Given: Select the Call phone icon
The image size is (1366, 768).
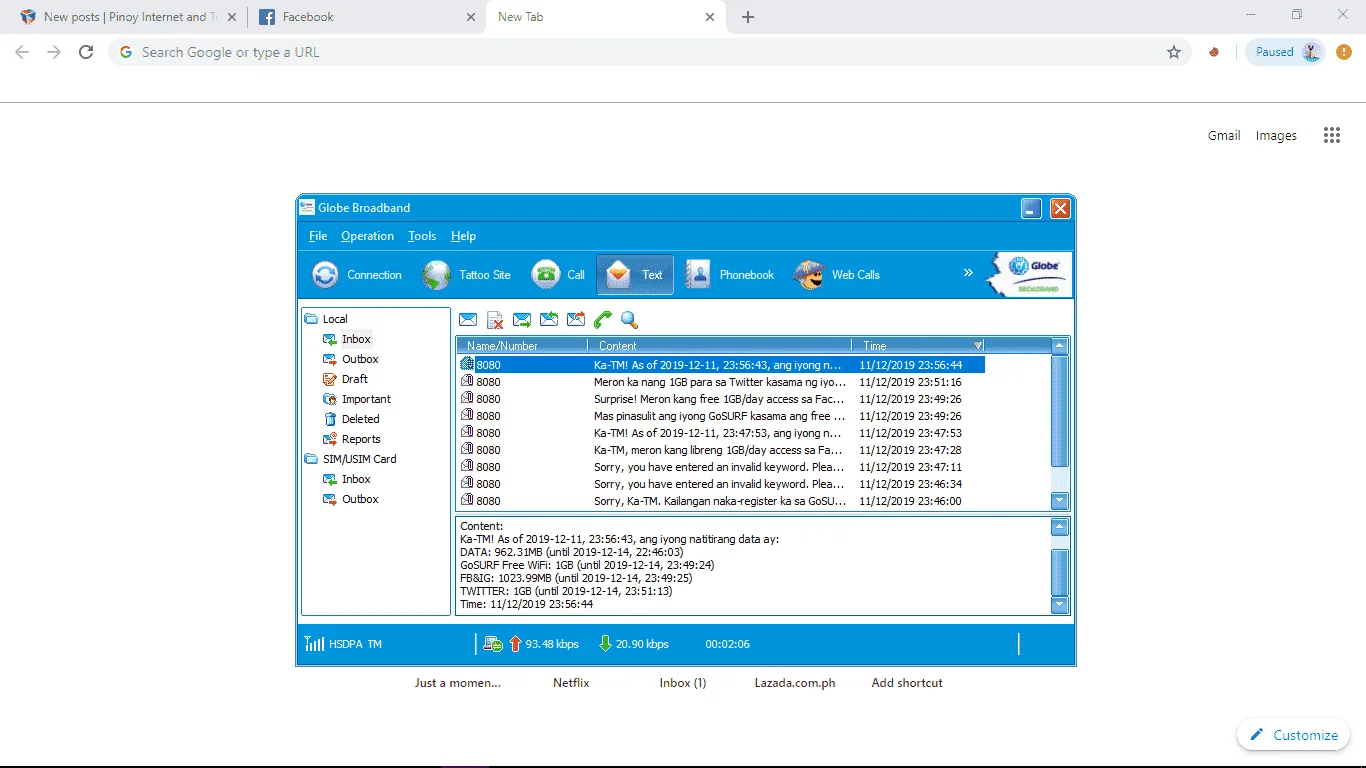Looking at the screenshot, I should (x=546, y=275).
